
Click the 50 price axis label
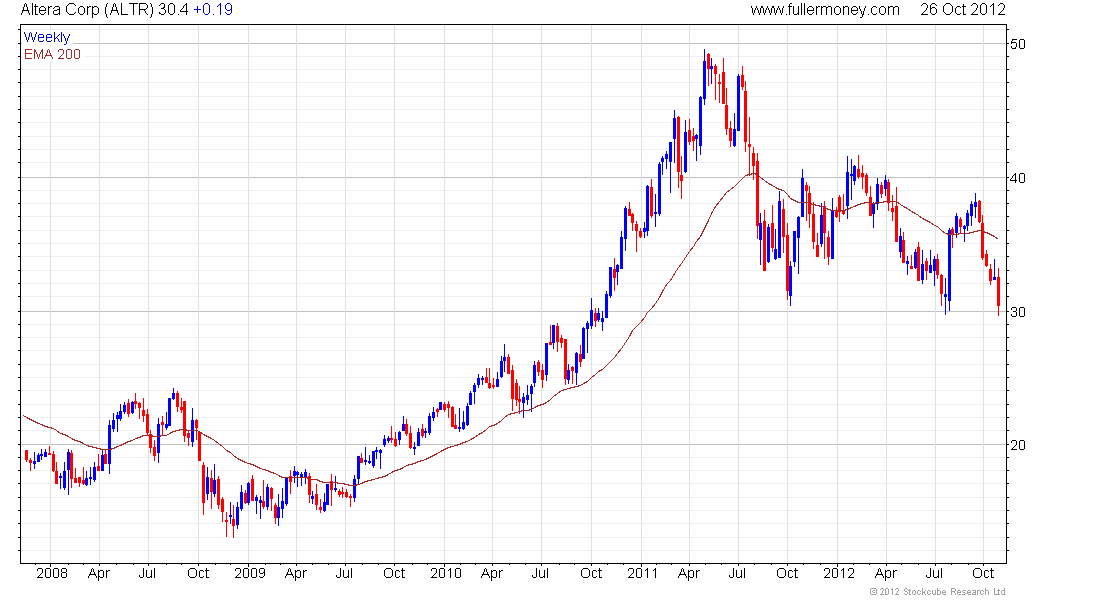[x=1017, y=44]
